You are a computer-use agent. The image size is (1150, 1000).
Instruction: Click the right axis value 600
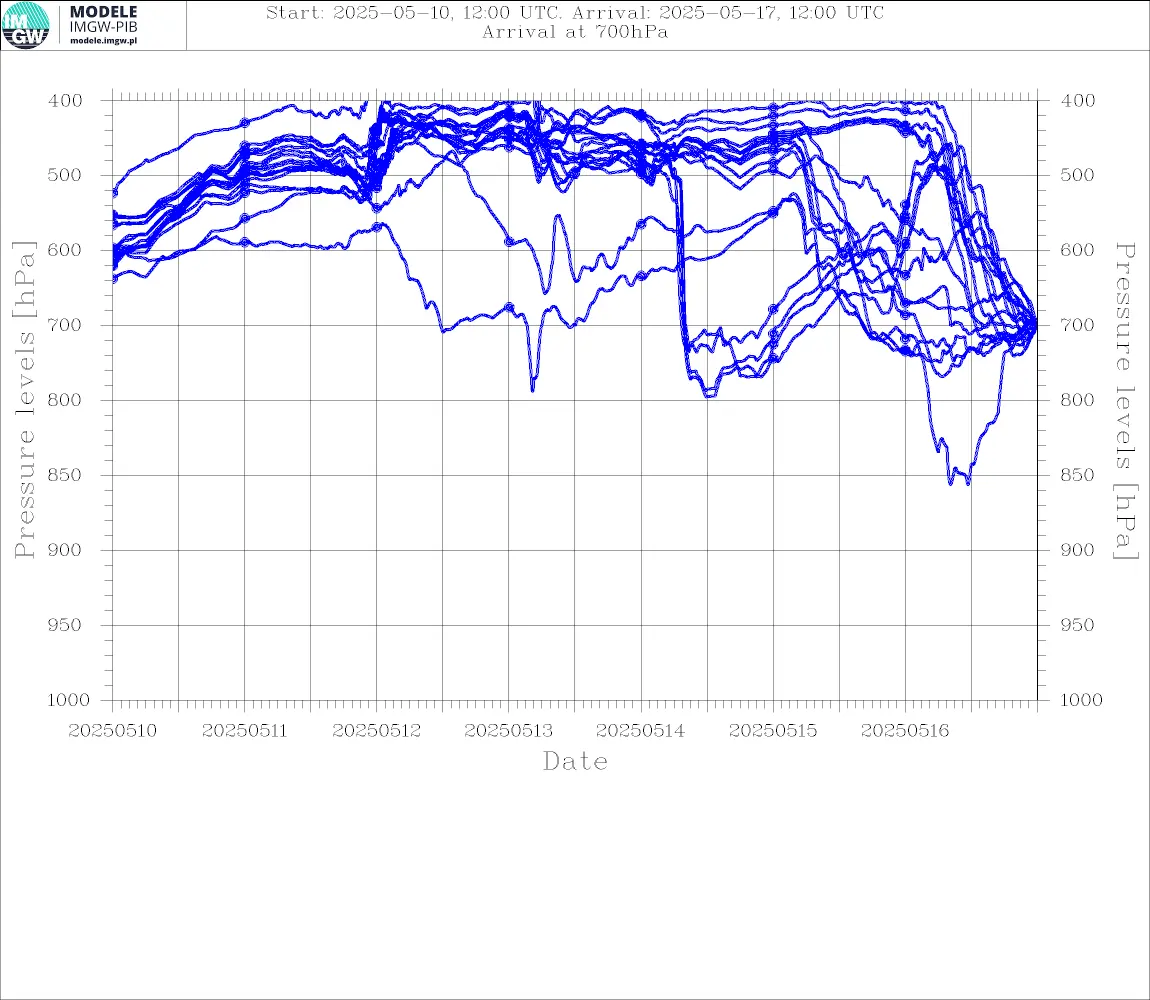pos(1077,250)
